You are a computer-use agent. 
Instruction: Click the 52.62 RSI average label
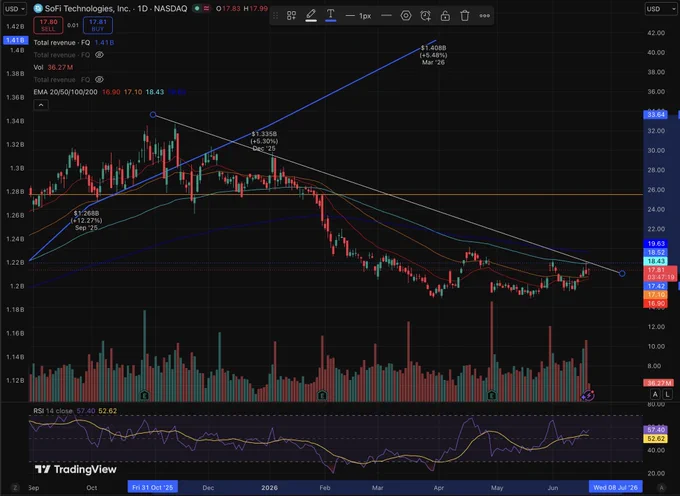tap(655, 438)
